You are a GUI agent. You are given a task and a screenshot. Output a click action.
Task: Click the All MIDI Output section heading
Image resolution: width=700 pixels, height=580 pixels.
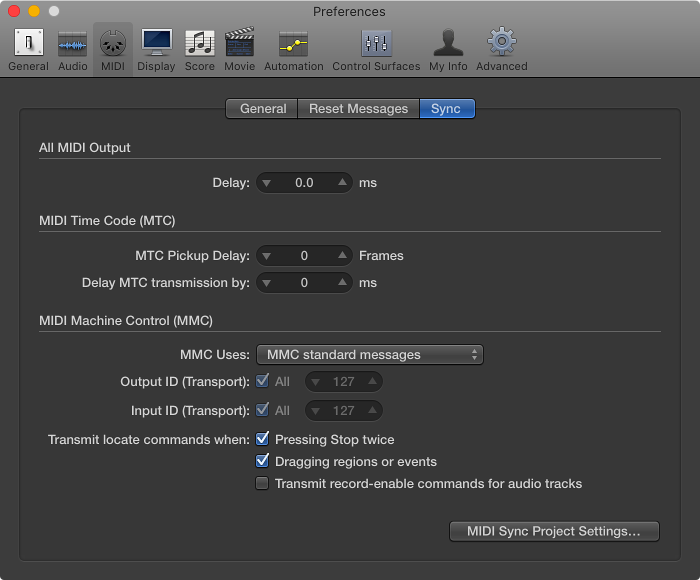click(x=85, y=148)
